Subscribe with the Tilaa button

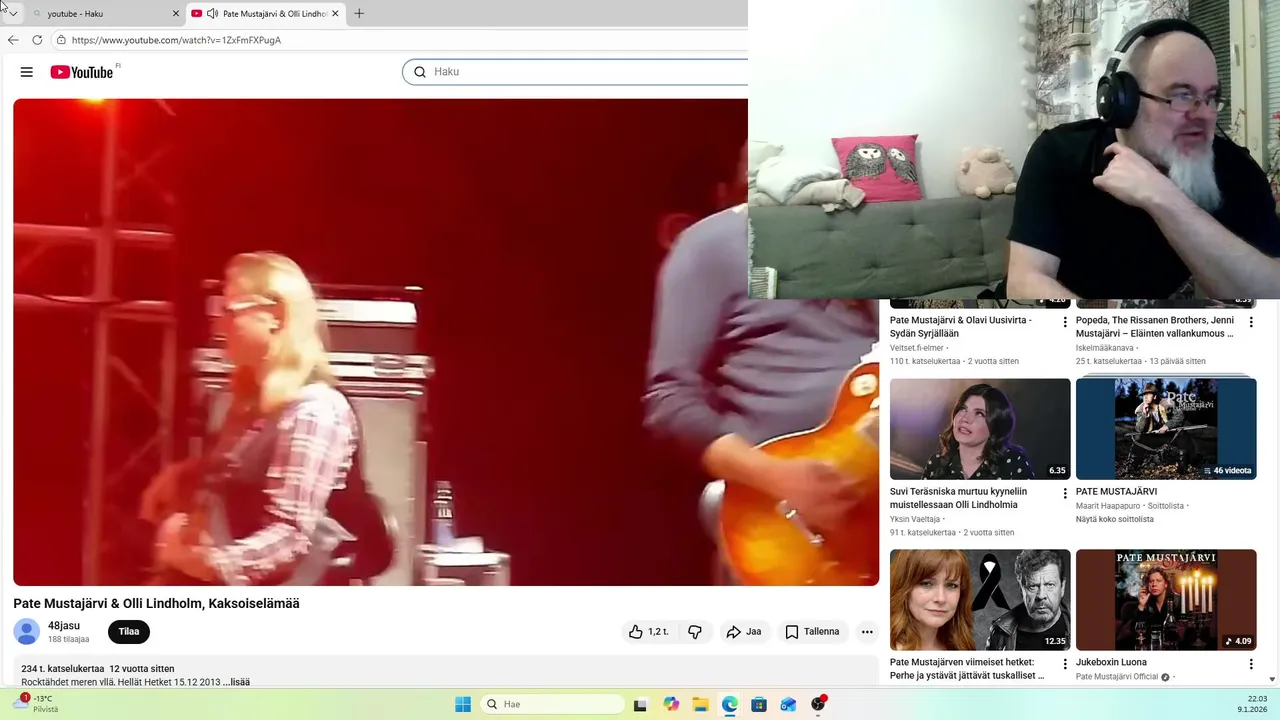(129, 632)
